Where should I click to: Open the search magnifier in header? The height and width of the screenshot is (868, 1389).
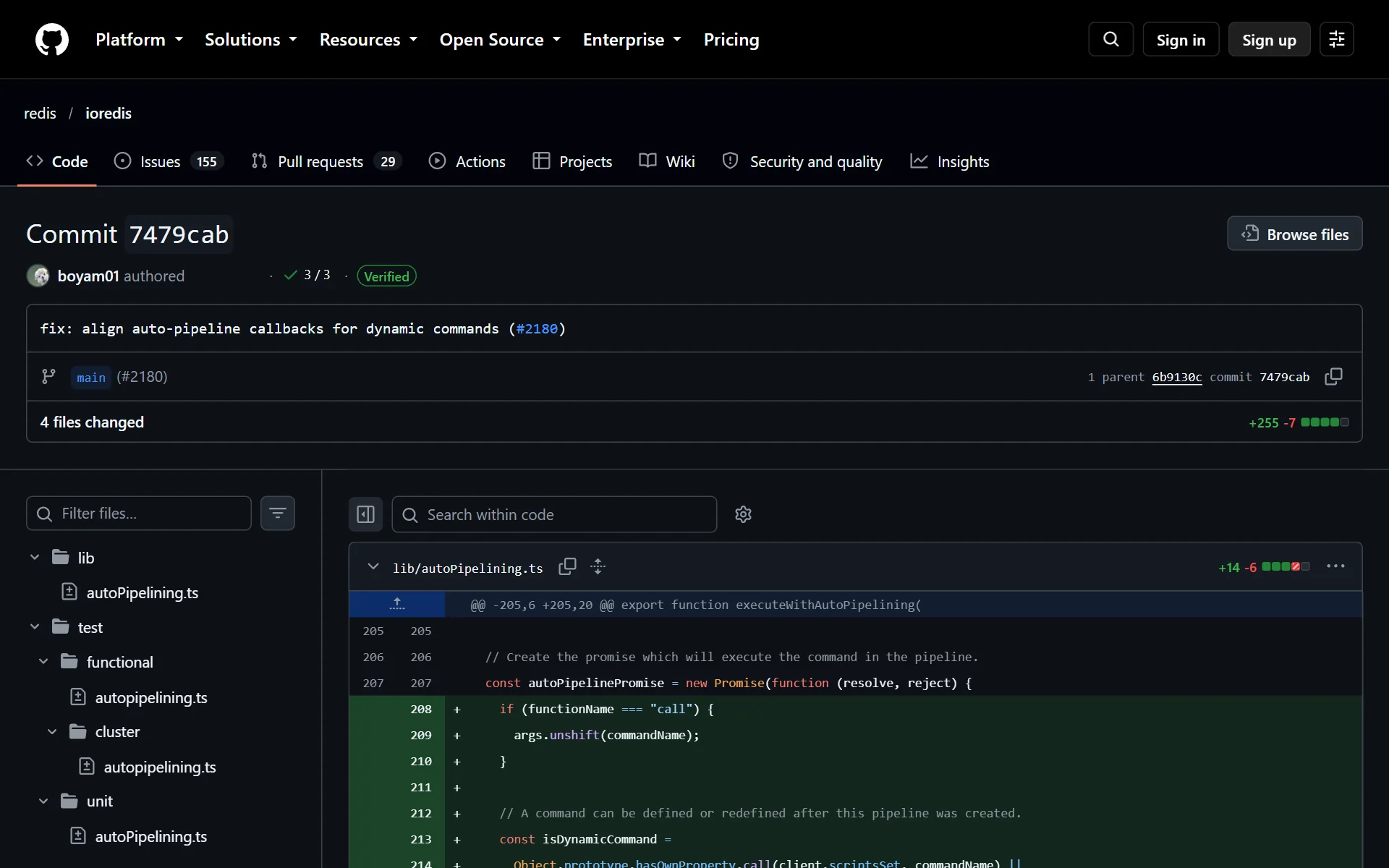(x=1111, y=39)
